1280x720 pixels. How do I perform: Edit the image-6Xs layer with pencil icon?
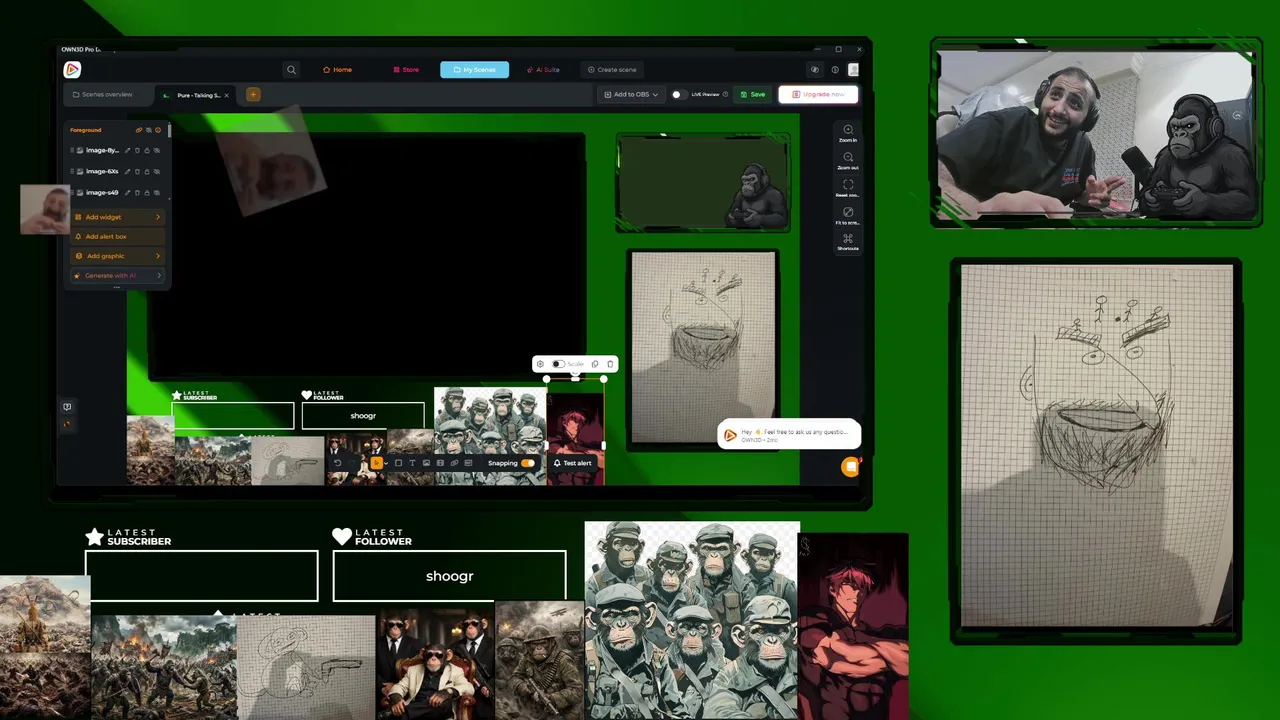(127, 171)
